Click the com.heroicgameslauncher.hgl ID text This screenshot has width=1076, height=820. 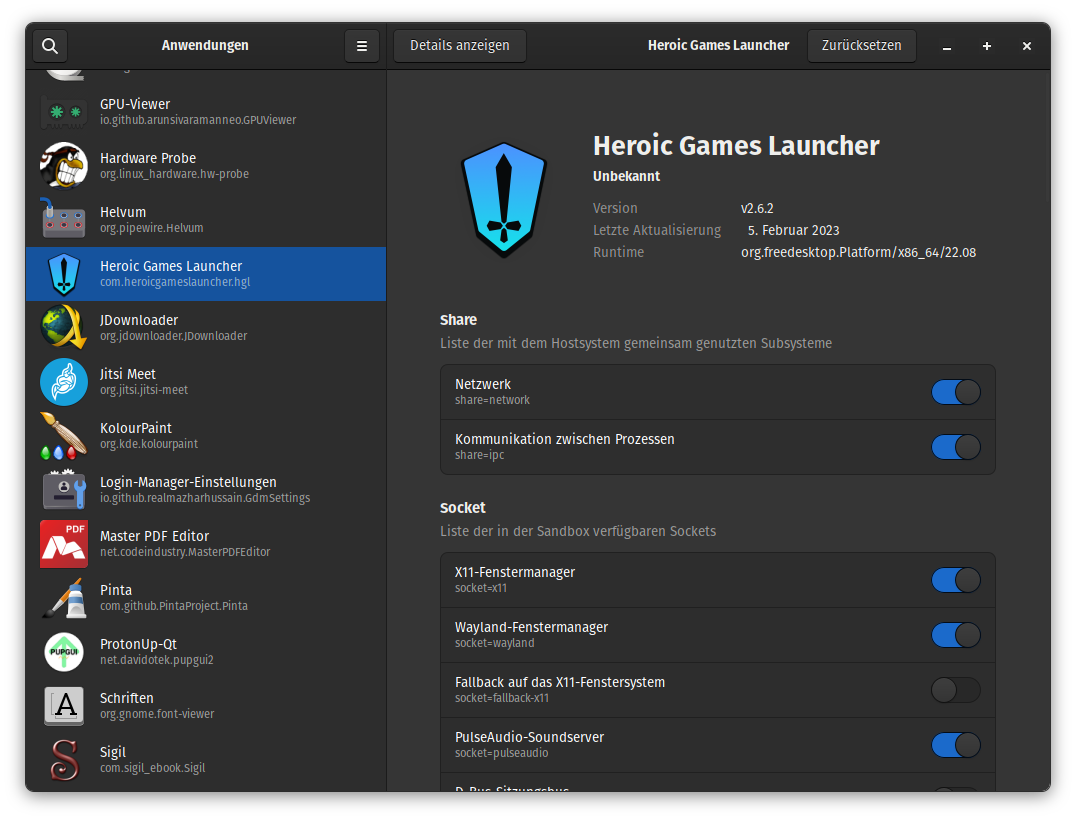pos(175,282)
